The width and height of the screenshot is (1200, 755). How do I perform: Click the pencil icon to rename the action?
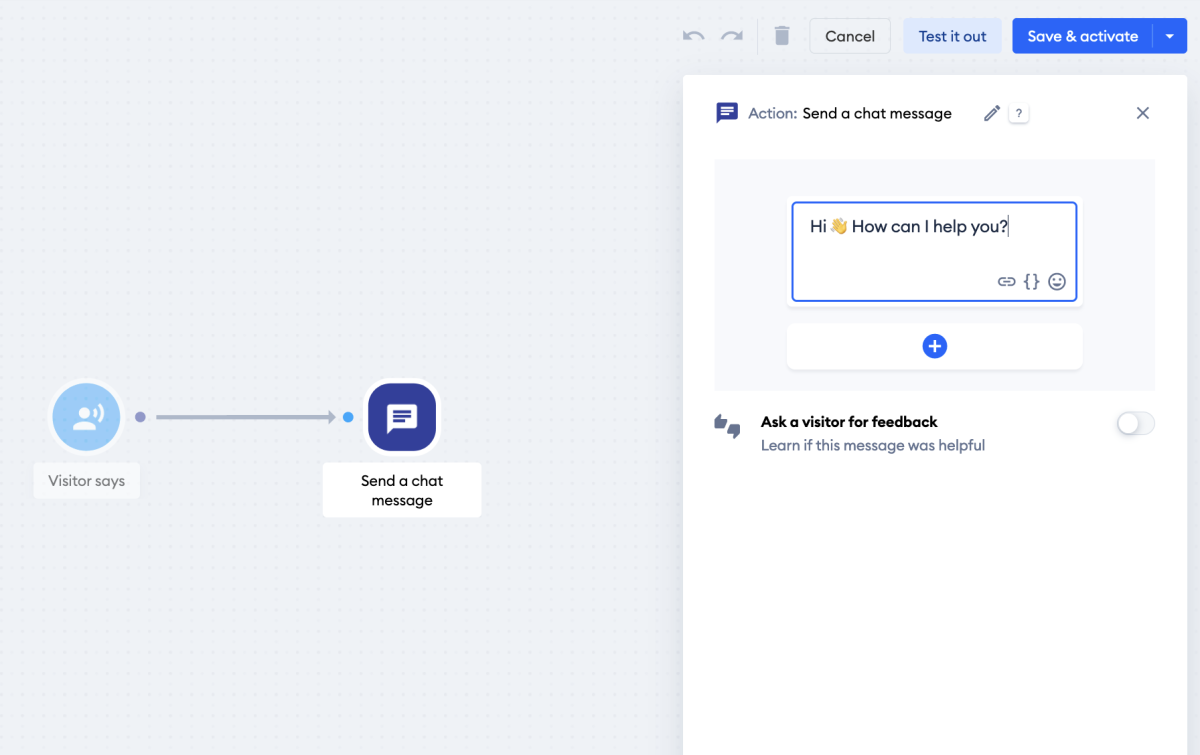tap(991, 113)
